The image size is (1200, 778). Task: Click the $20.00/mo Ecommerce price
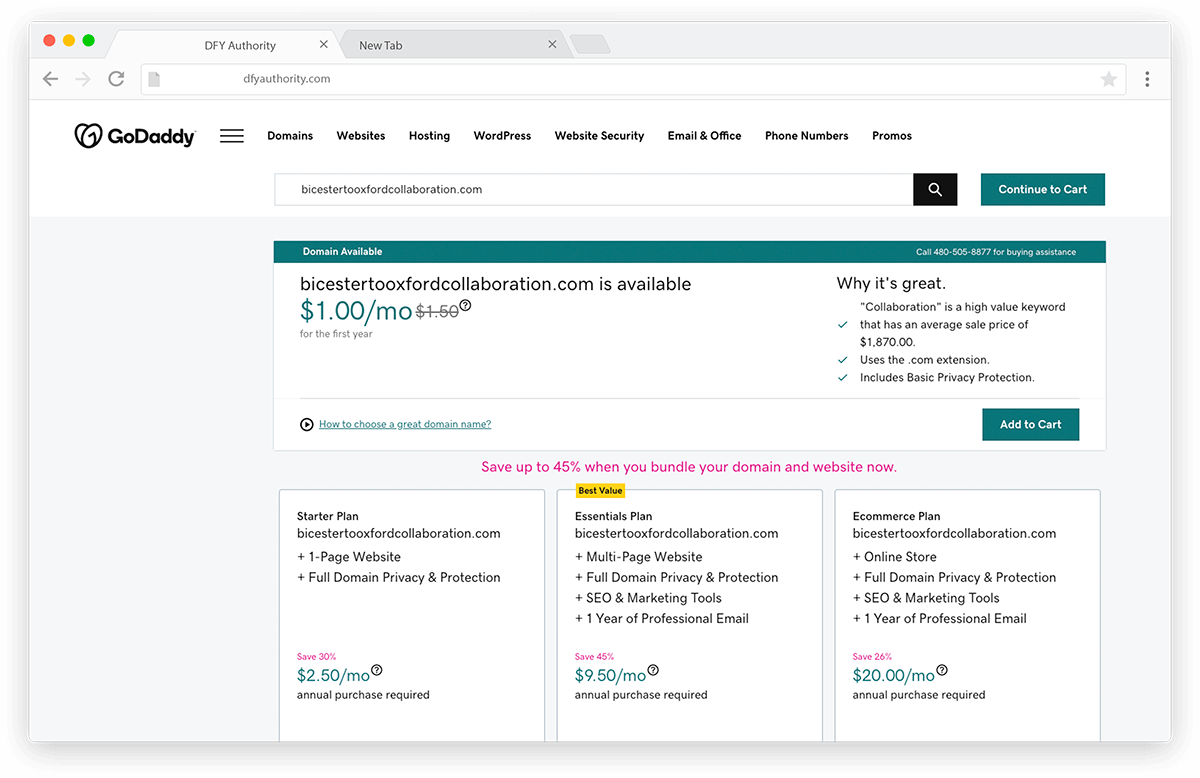(894, 675)
